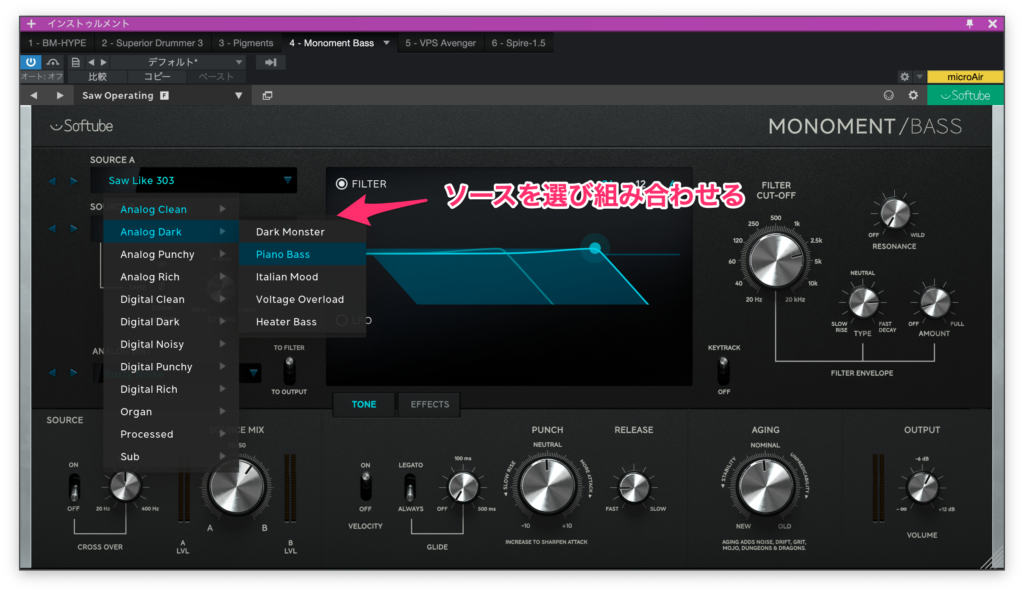The height and width of the screenshot is (593, 1024).
Task: Select Piano Bass from the submenu
Action: (283, 254)
